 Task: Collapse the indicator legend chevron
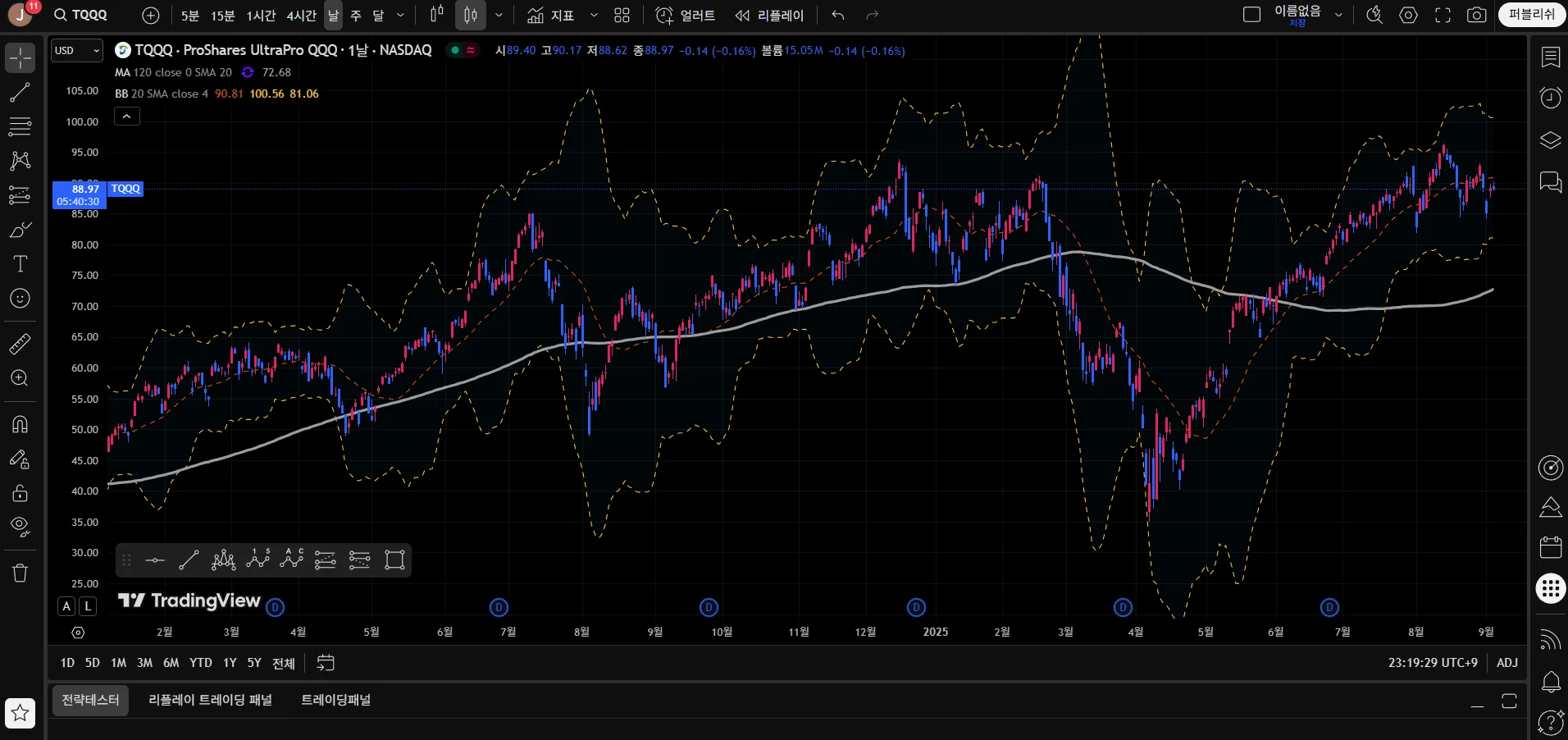click(126, 116)
